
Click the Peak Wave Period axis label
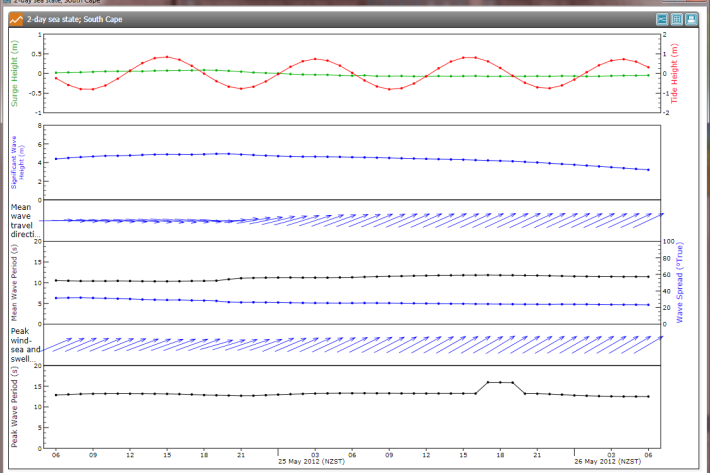(x=16, y=406)
